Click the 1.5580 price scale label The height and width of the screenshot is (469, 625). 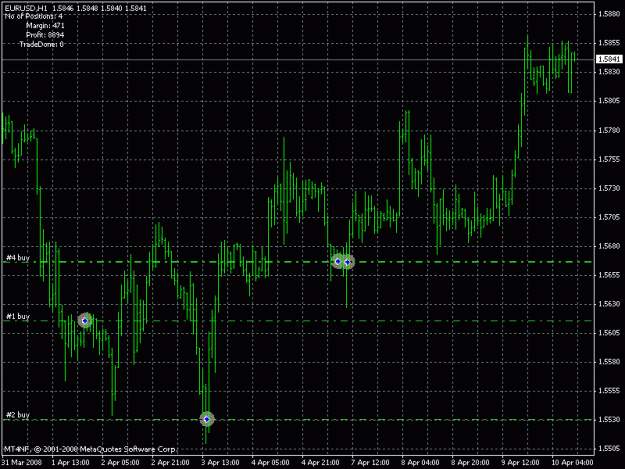[609, 362]
